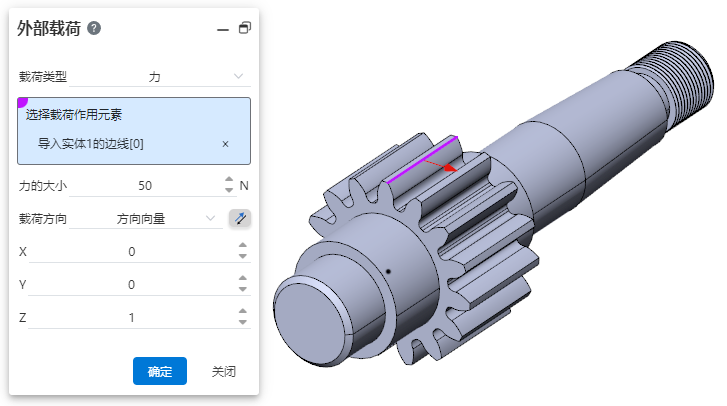Click the 关闭 button

tap(224, 371)
